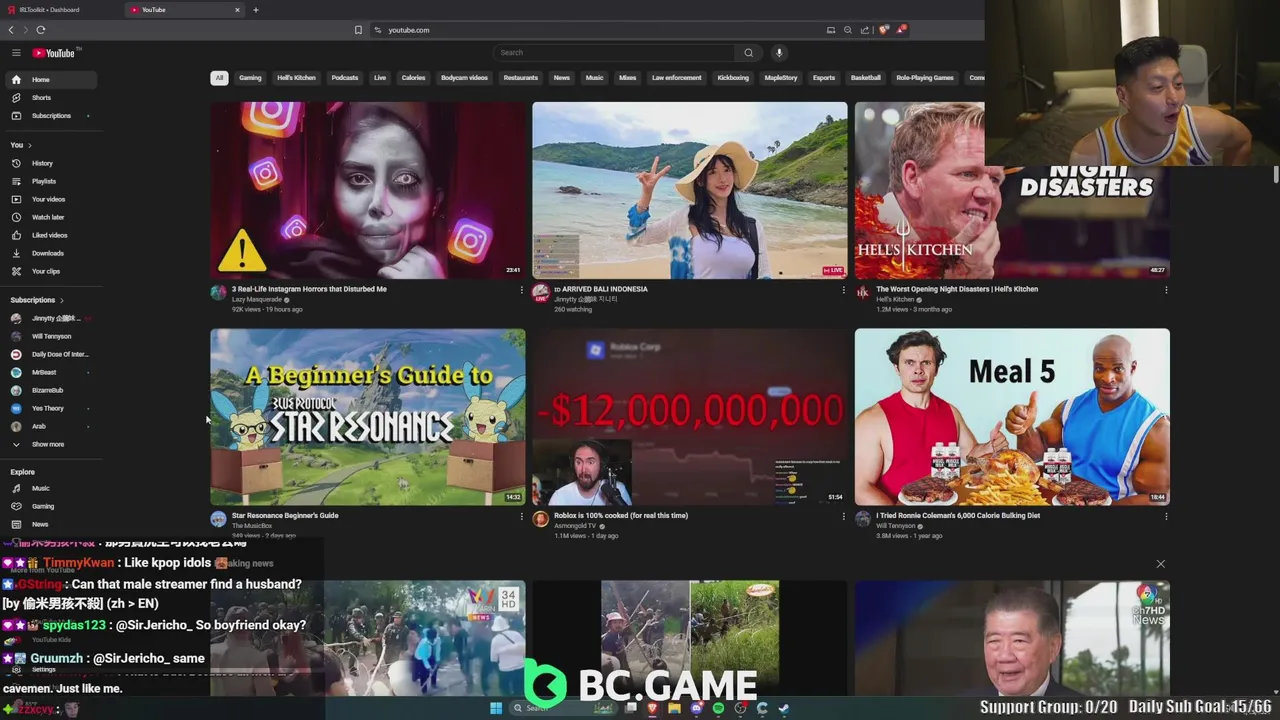Open the Windows Start button
This screenshot has width=1280, height=720.
495,708
